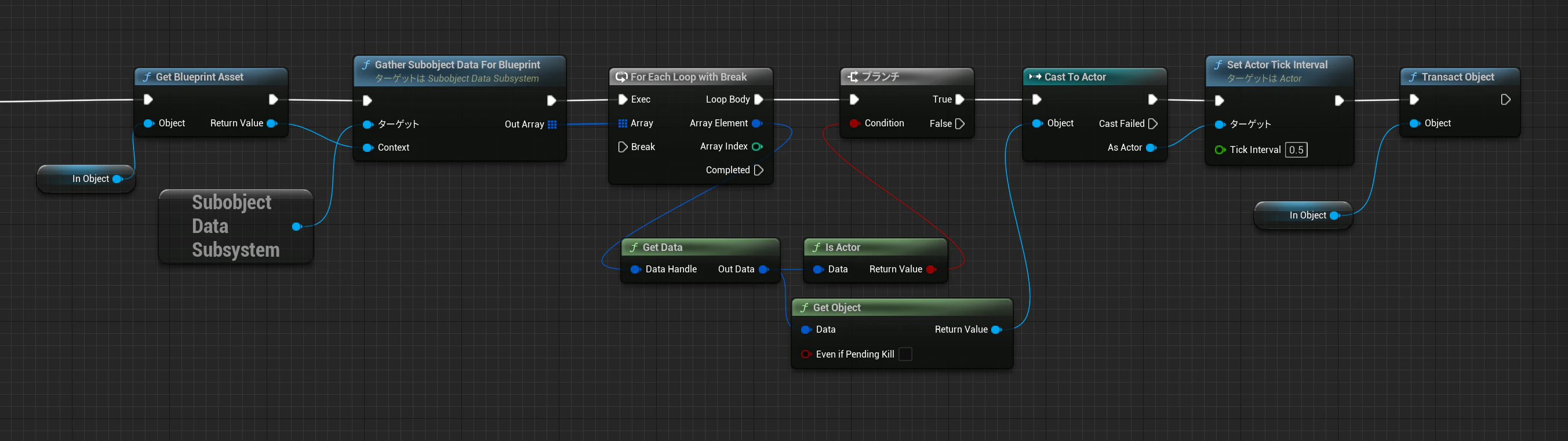Select the Get Object node title

(x=836, y=308)
